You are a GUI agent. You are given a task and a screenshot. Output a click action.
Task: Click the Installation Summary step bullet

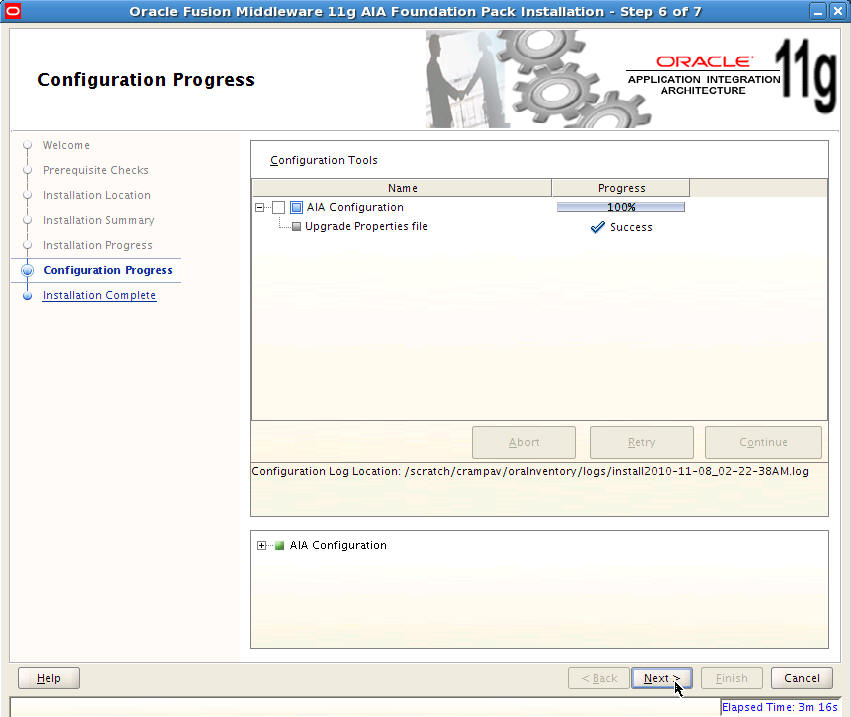pyautogui.click(x=27, y=220)
